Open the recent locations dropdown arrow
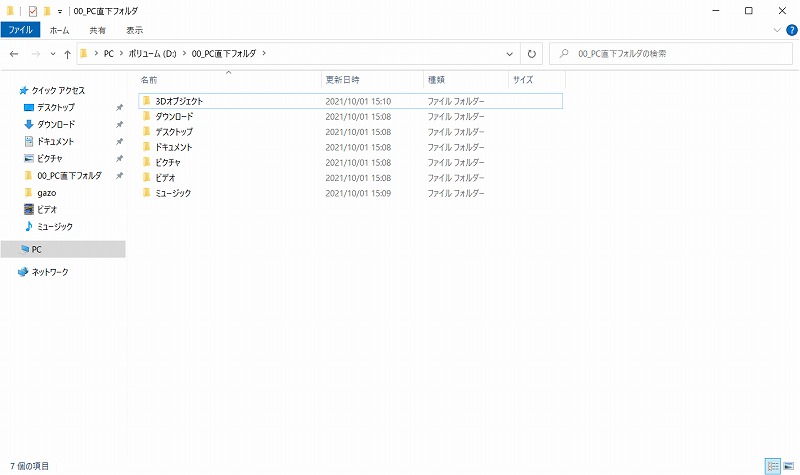This screenshot has height=475, width=800. click(53, 54)
